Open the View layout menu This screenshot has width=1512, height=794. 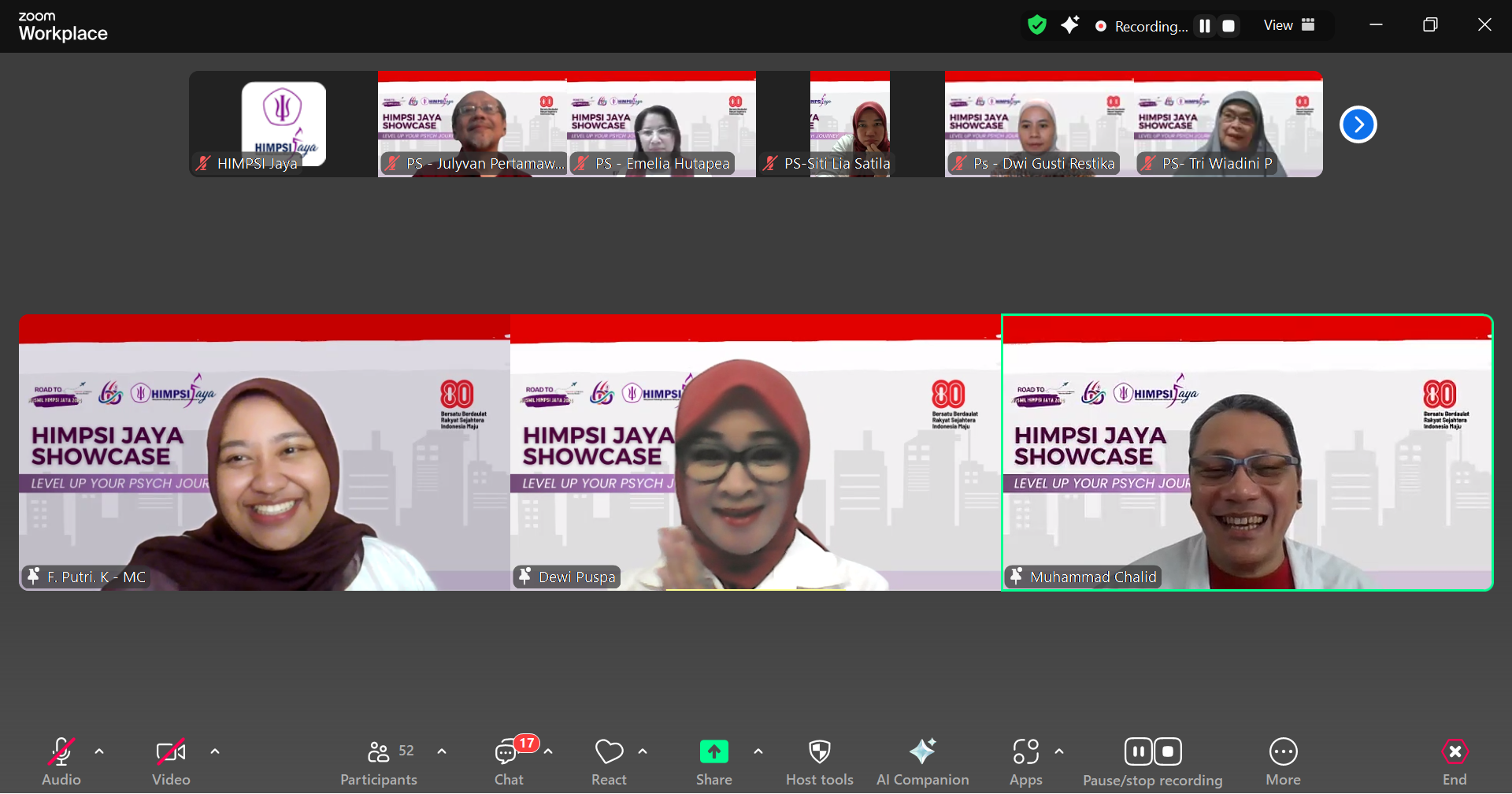tap(1289, 25)
